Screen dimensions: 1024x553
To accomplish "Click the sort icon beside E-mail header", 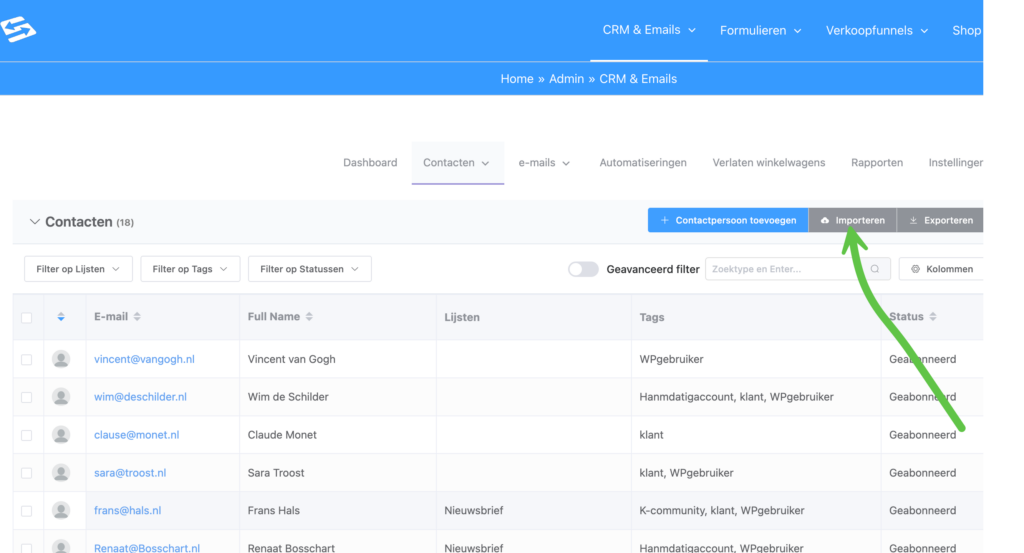I will 137,317.
